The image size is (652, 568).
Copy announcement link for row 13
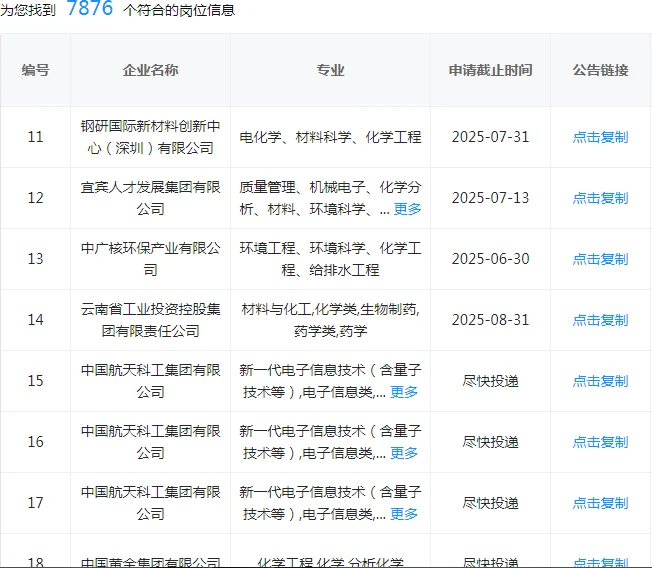pyautogui.click(x=600, y=259)
